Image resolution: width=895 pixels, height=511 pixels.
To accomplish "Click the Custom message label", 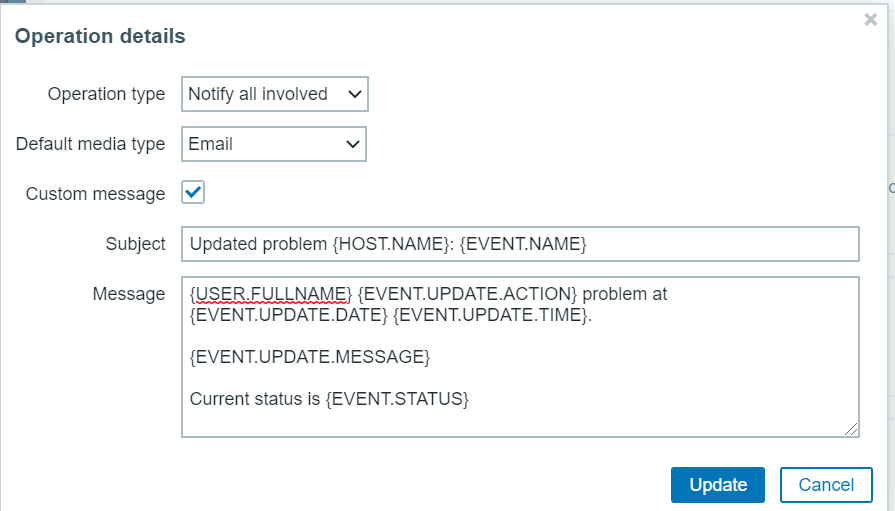I will (95, 194).
